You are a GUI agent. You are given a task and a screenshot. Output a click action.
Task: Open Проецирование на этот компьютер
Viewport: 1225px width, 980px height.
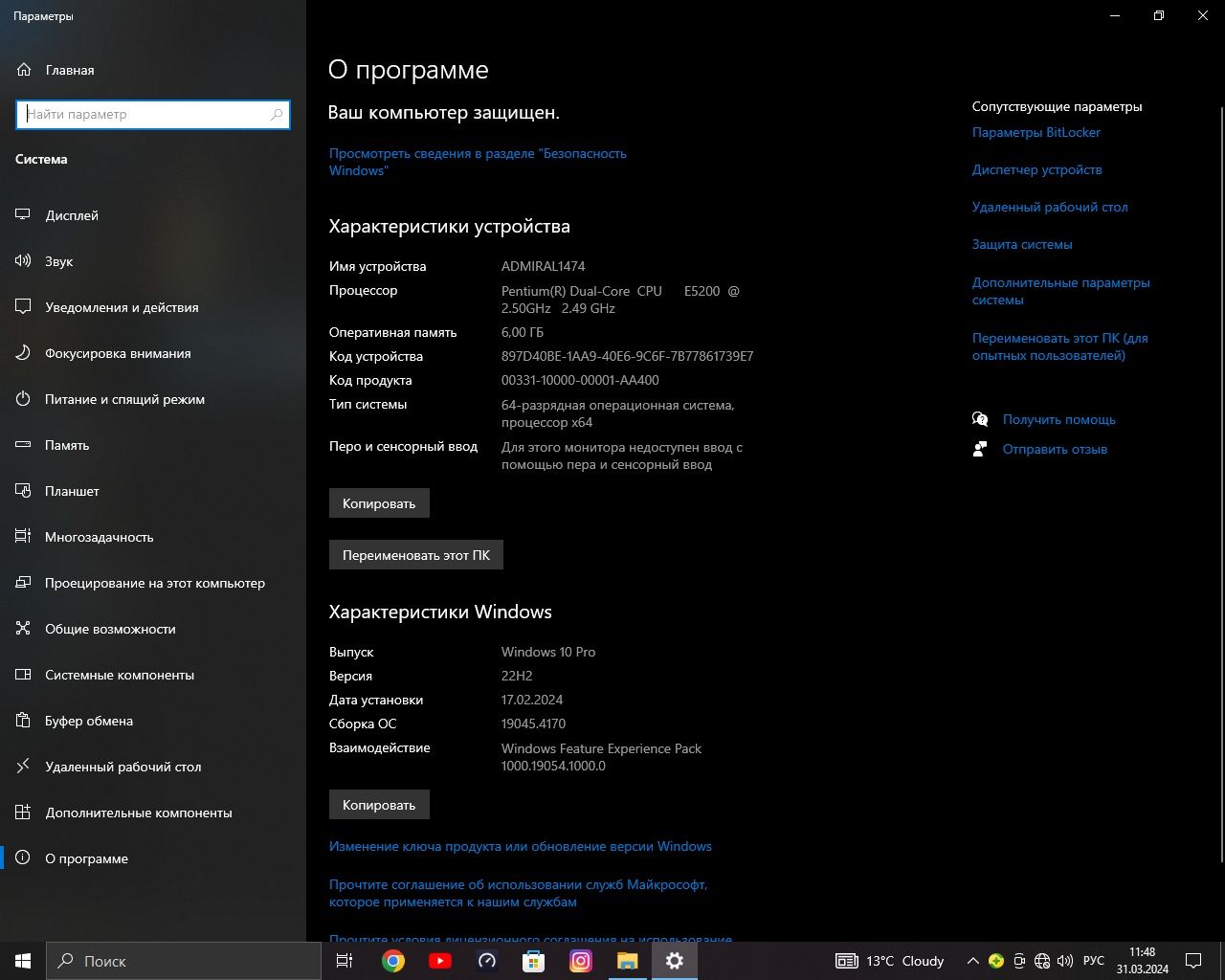[x=153, y=583]
